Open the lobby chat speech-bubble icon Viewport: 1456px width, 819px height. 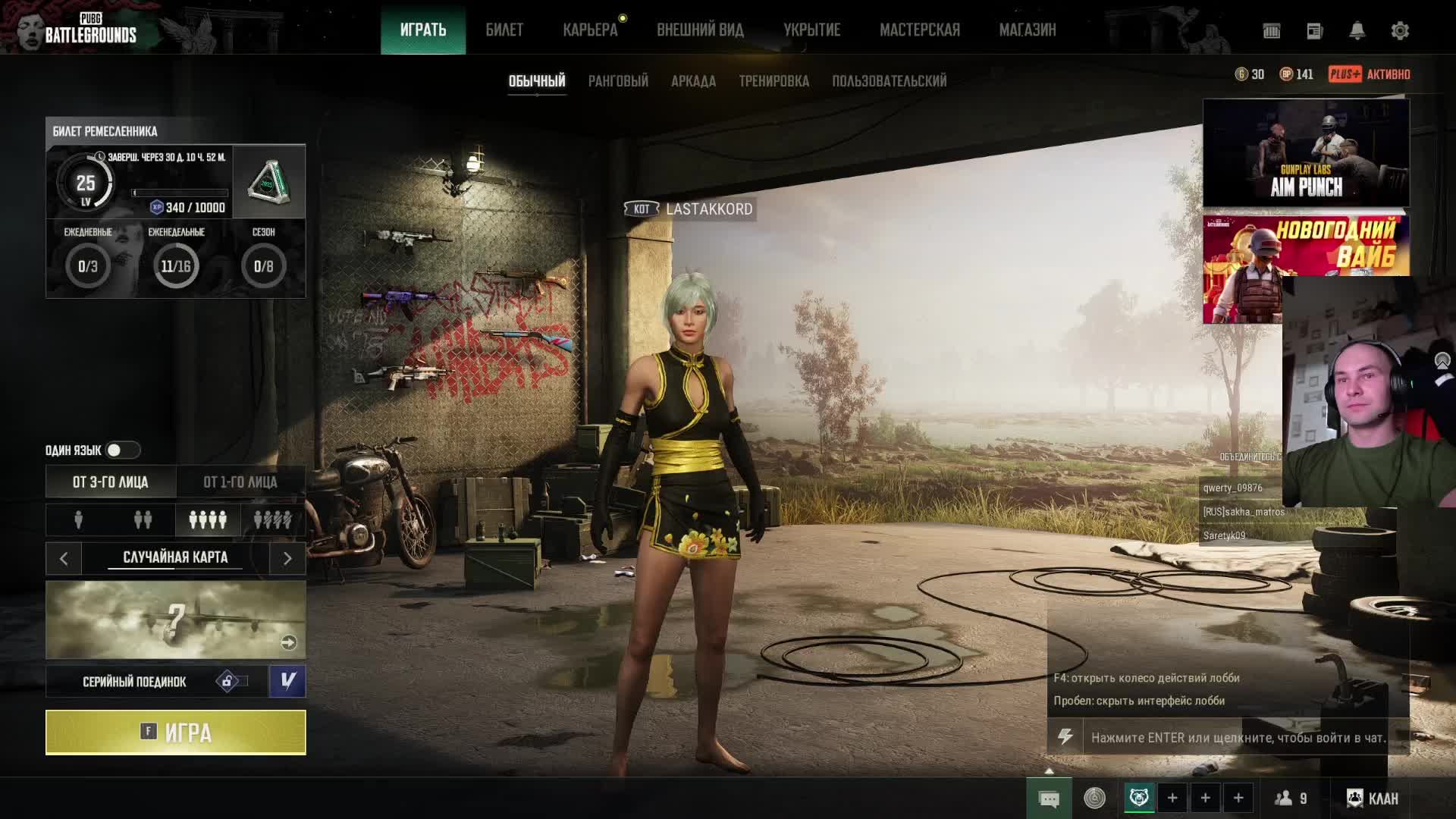1049,799
